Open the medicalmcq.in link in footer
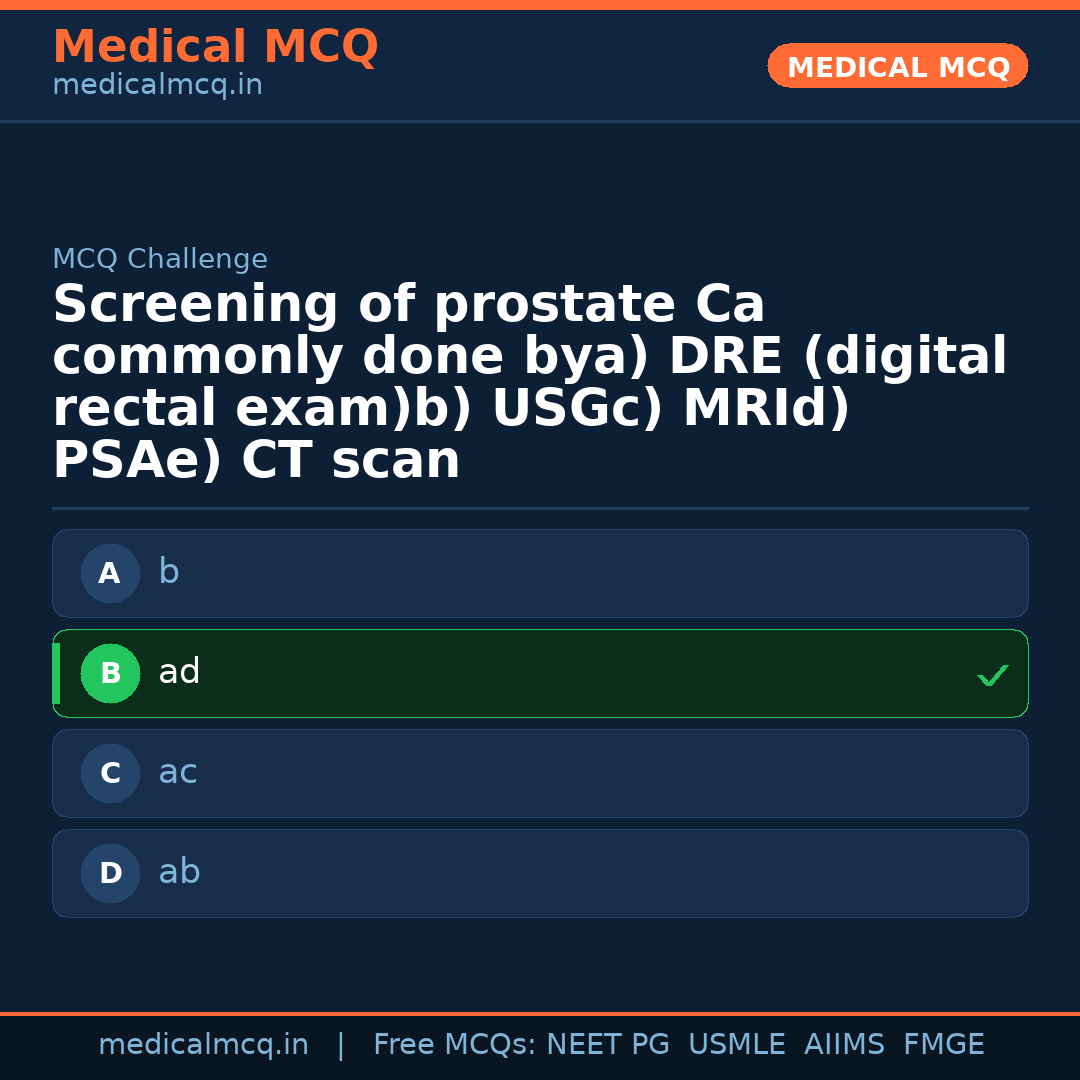 point(203,1045)
